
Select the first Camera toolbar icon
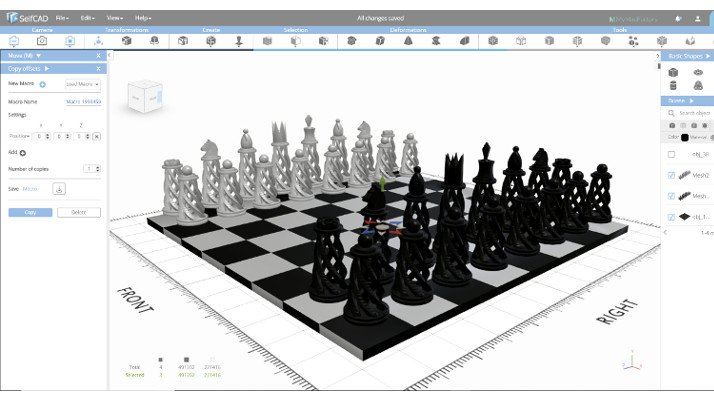[x=14, y=41]
